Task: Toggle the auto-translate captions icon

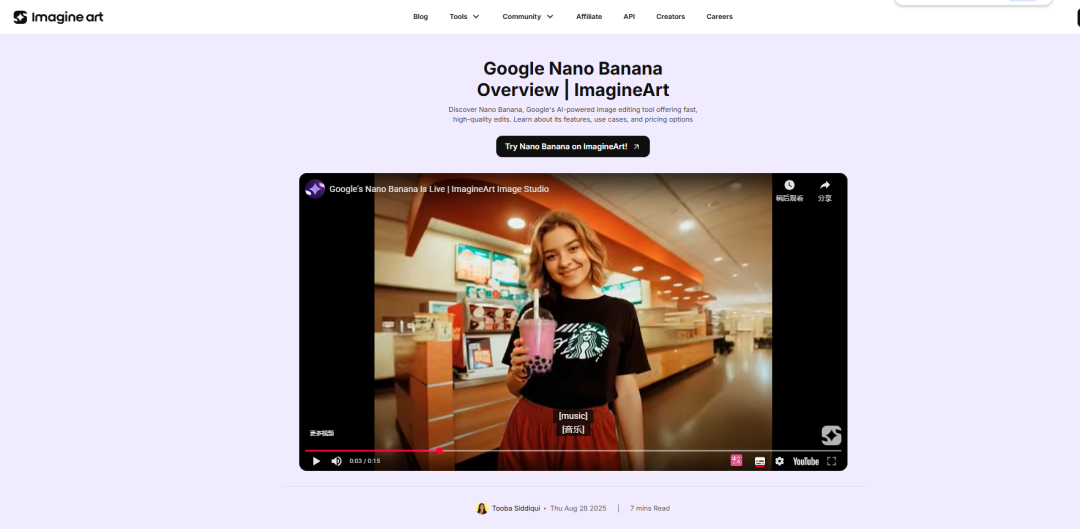Action: coord(736,461)
